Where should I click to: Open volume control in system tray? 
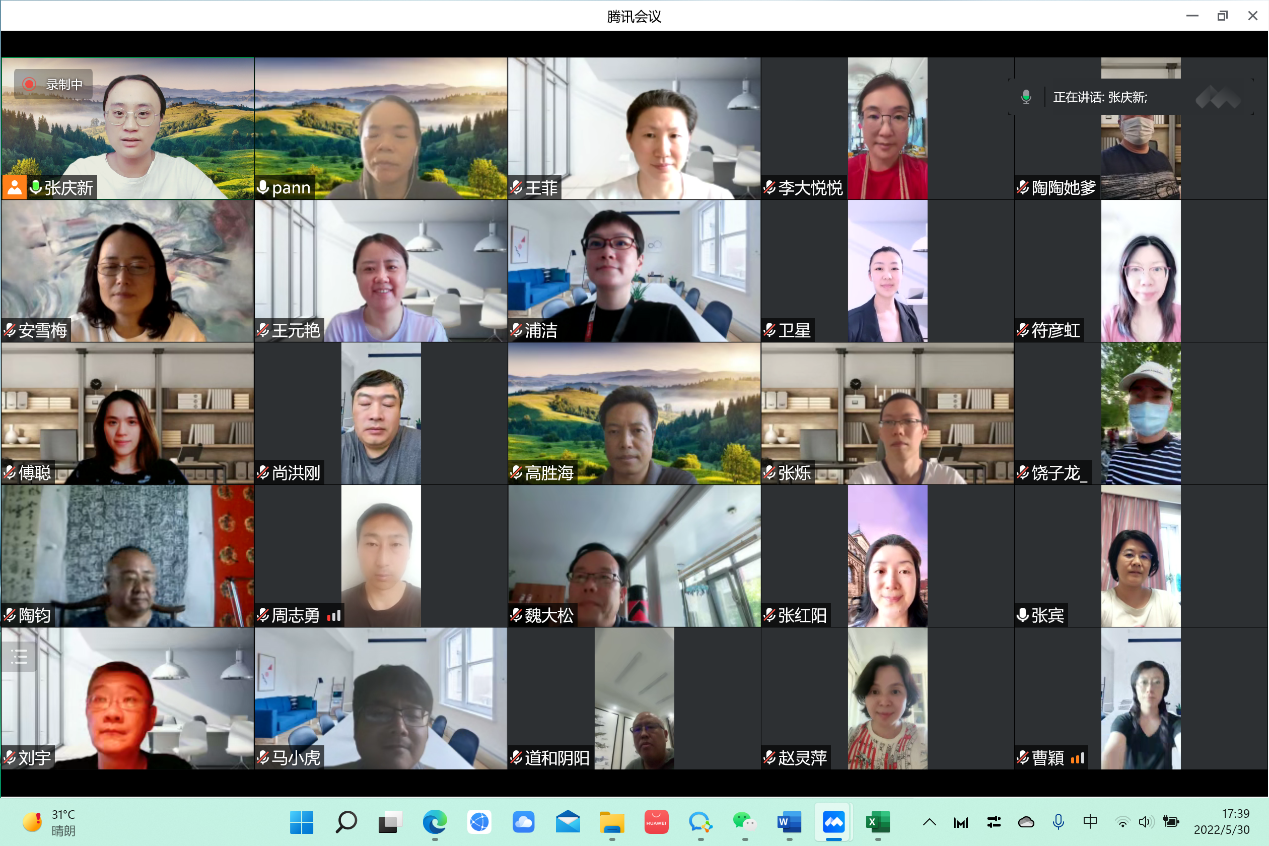[1146, 822]
